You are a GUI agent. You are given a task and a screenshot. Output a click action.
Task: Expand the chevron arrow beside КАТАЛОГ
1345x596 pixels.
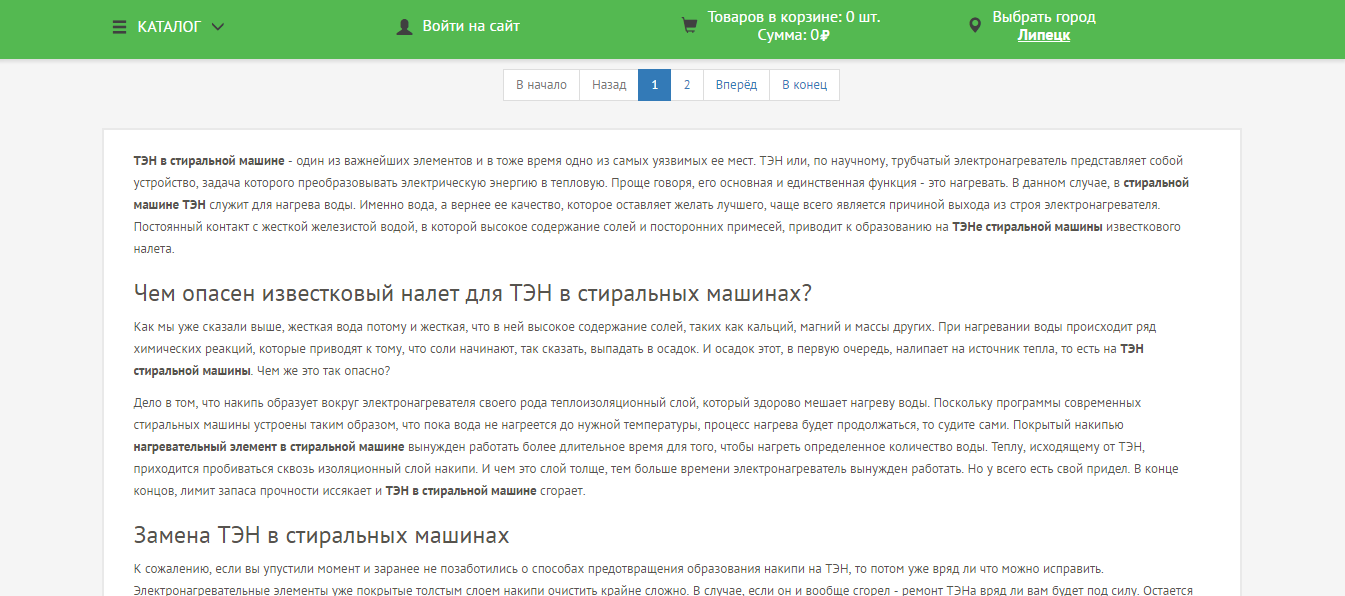click(218, 27)
